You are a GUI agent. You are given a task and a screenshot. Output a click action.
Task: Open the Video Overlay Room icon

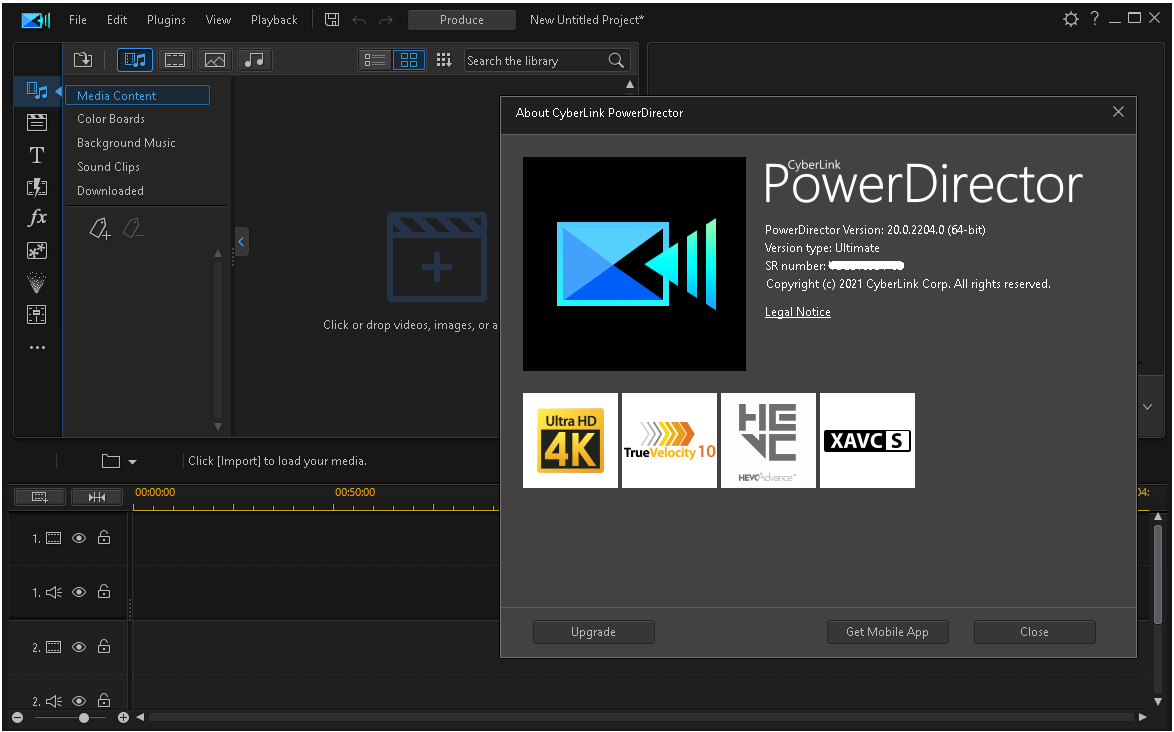point(37,250)
